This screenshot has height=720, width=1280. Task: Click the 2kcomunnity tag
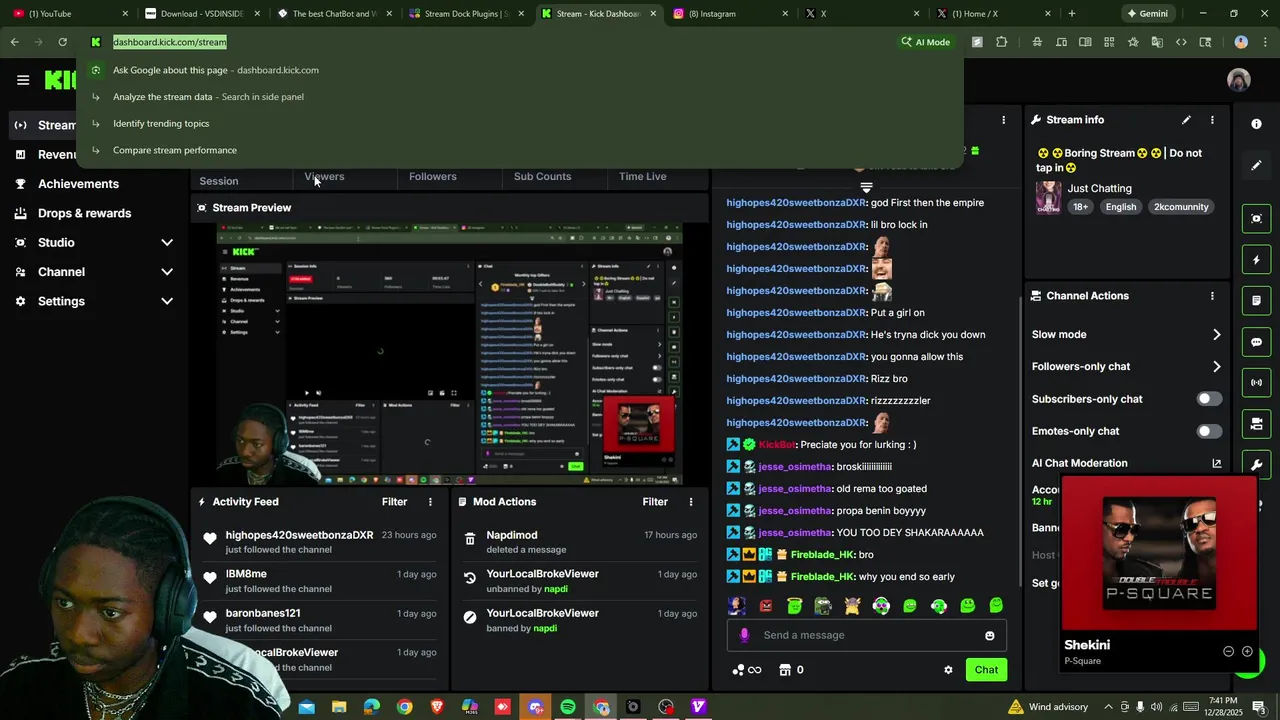coord(1181,207)
